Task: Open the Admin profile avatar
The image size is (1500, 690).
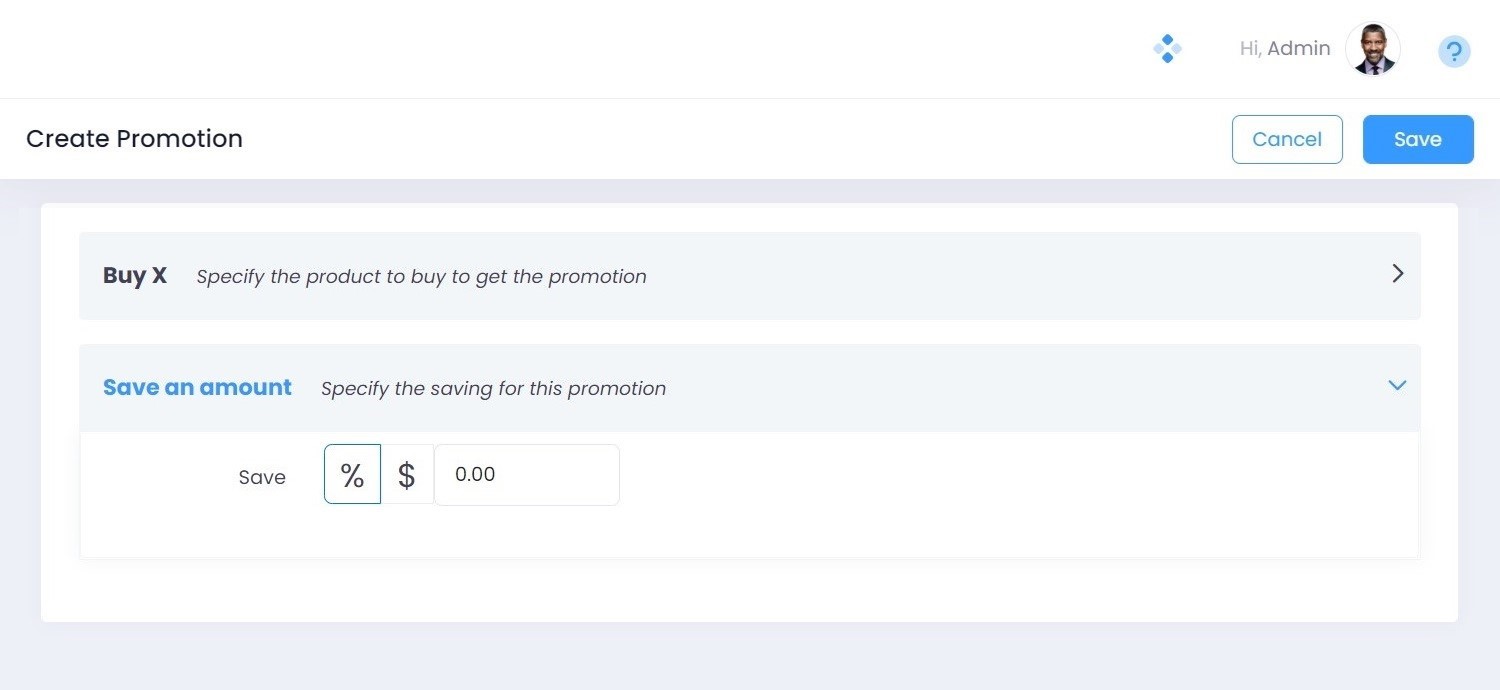Action: [x=1373, y=49]
